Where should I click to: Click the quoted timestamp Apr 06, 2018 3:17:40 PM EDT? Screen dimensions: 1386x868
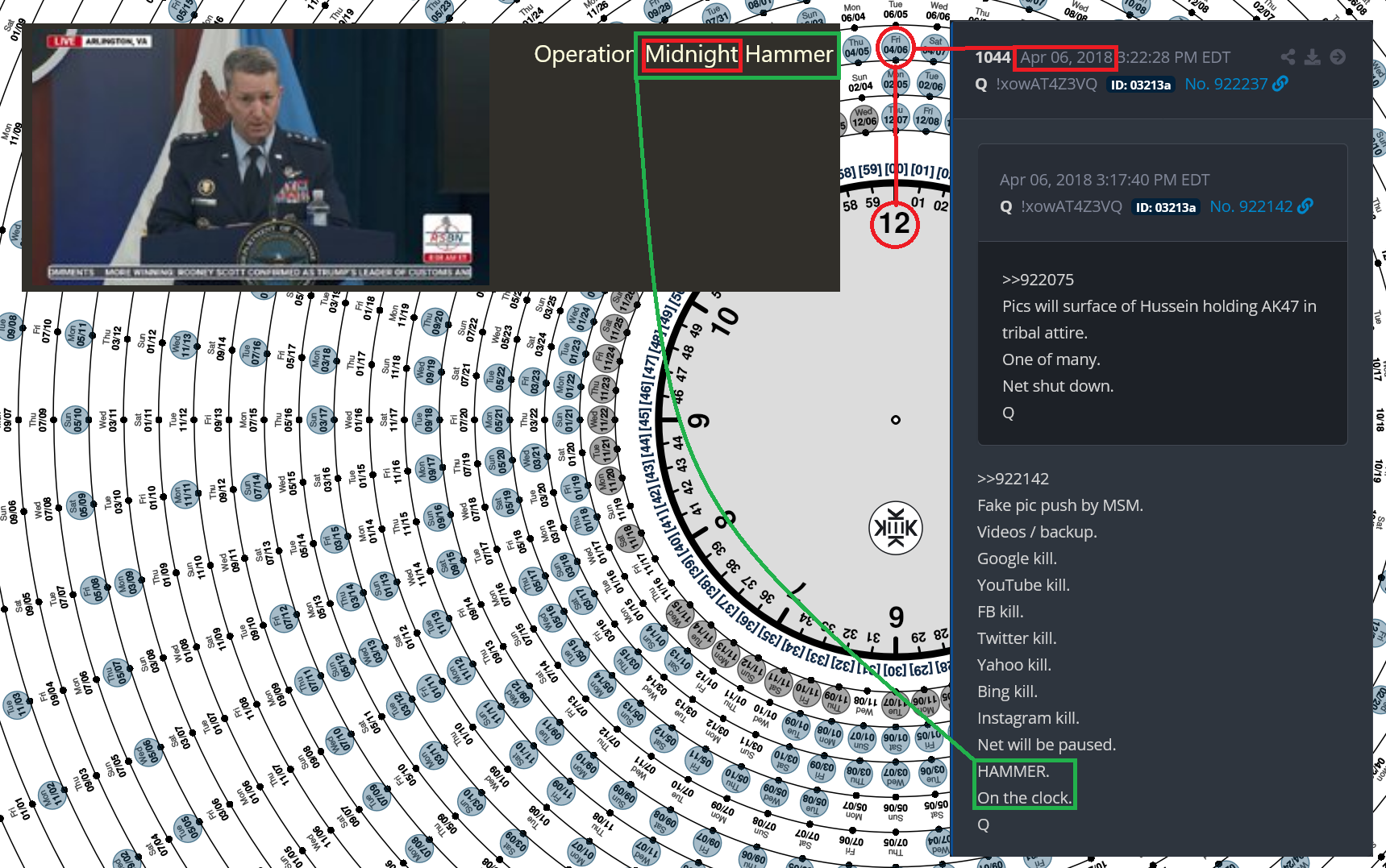[x=1105, y=180]
